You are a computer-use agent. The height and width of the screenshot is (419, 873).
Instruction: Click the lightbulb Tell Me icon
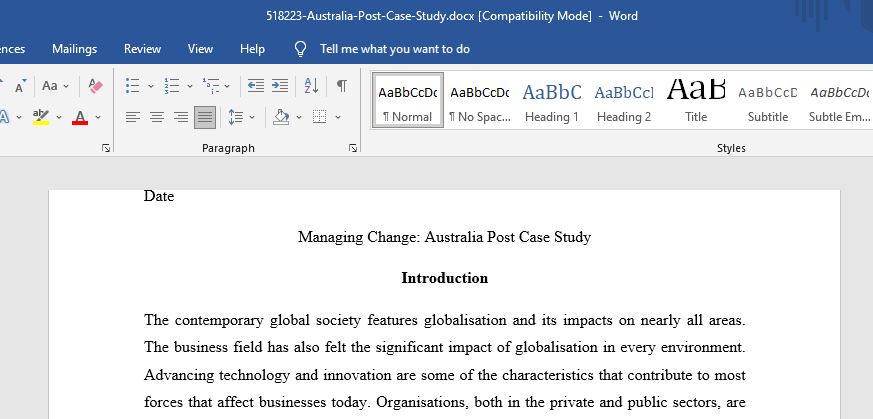301,49
